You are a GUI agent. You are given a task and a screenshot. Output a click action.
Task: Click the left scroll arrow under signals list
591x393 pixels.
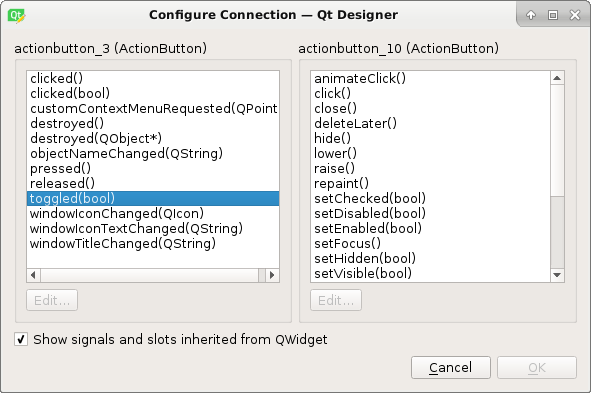pyautogui.click(x=34, y=275)
